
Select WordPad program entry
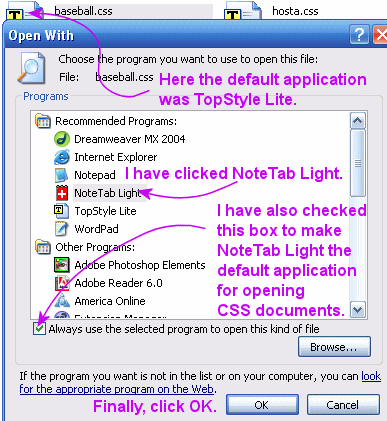(96, 229)
